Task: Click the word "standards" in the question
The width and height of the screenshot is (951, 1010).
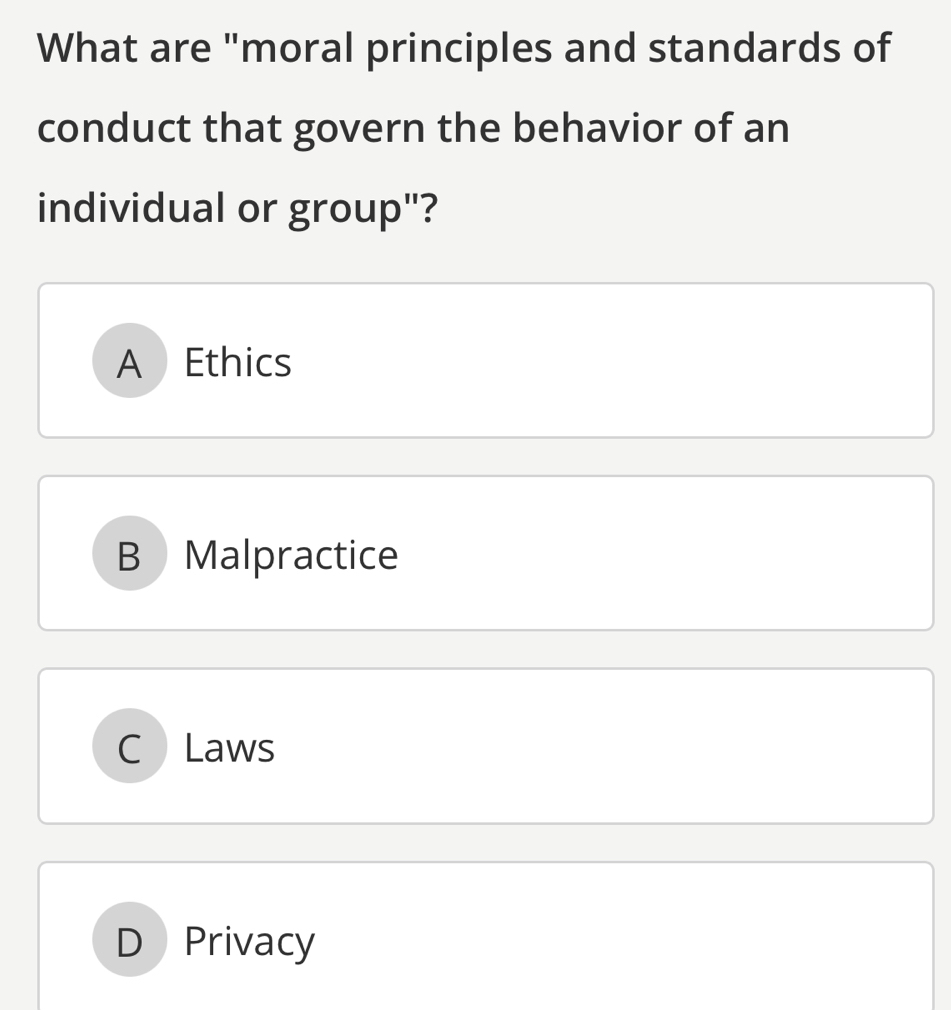Action: pos(744,48)
